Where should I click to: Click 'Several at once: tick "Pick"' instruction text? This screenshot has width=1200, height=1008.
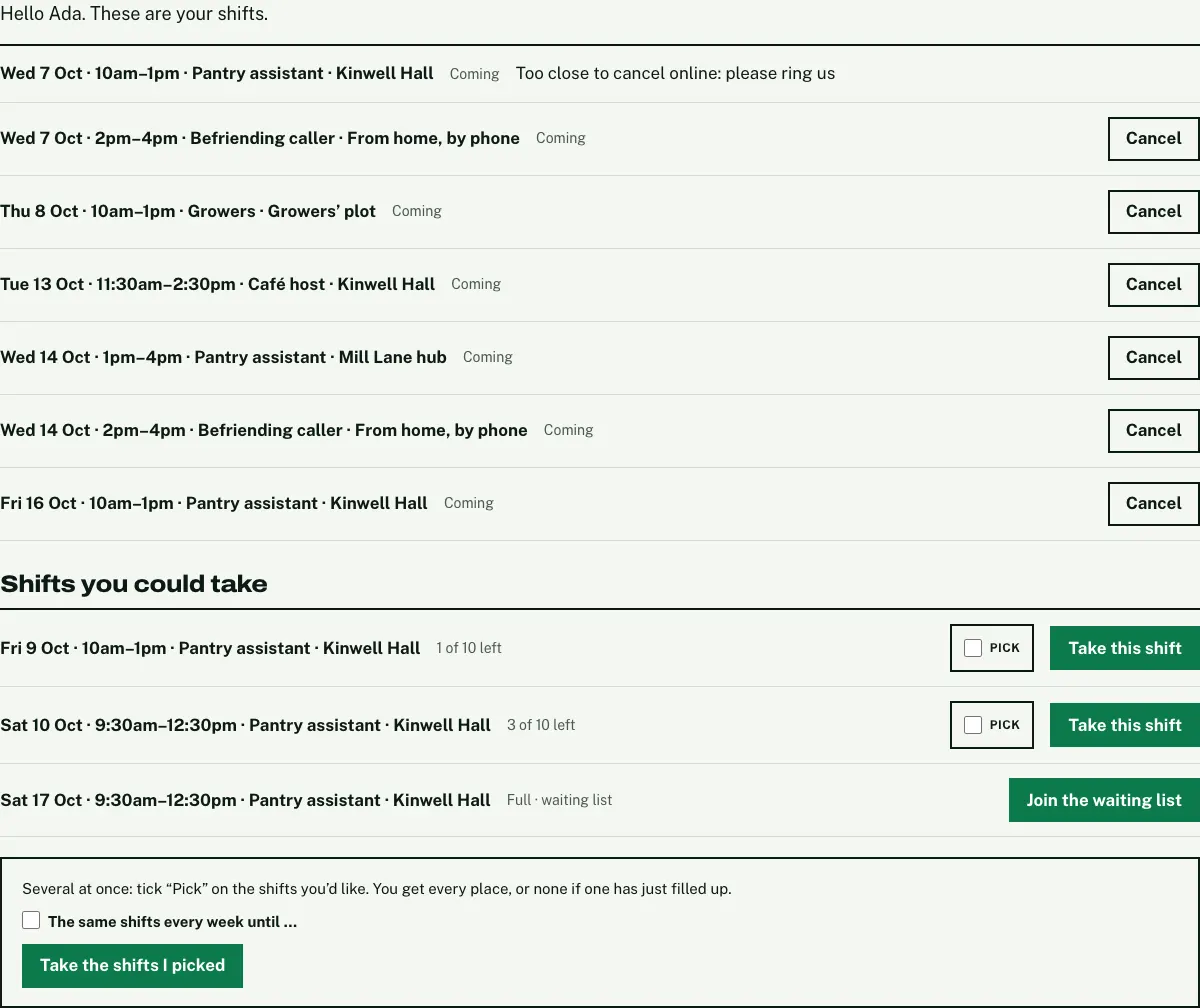point(377,888)
